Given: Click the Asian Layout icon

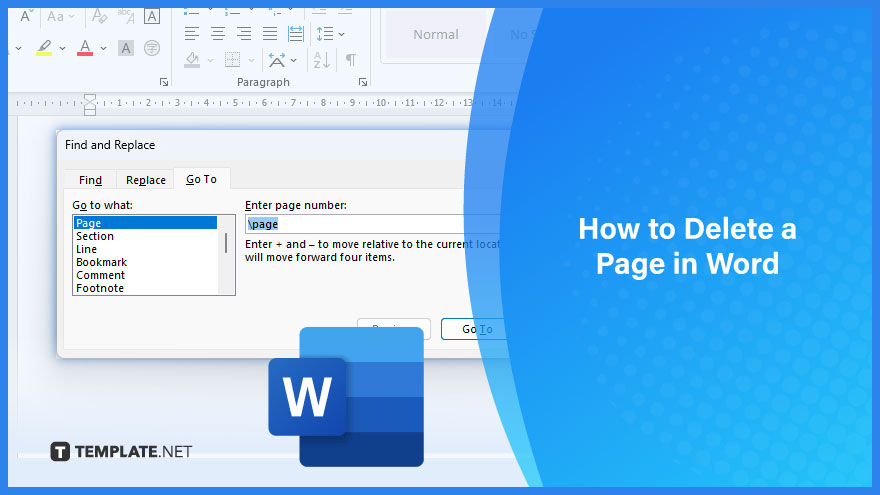Looking at the screenshot, I should [x=276, y=59].
